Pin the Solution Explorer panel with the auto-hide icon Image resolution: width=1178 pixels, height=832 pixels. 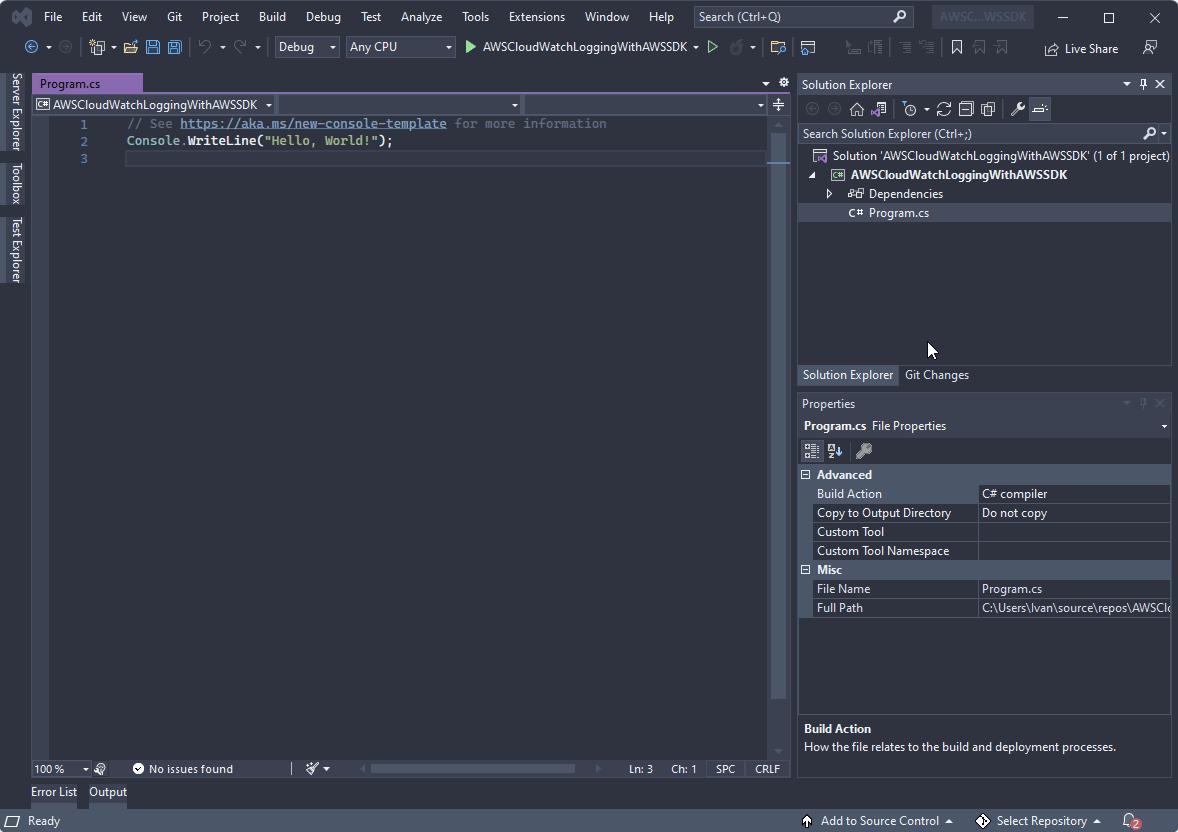(1143, 84)
